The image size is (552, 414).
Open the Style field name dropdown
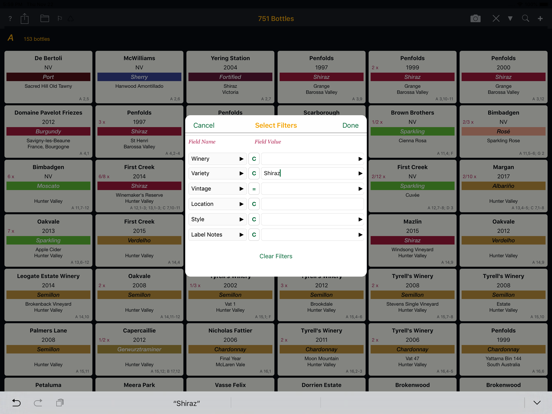pyautogui.click(x=217, y=219)
